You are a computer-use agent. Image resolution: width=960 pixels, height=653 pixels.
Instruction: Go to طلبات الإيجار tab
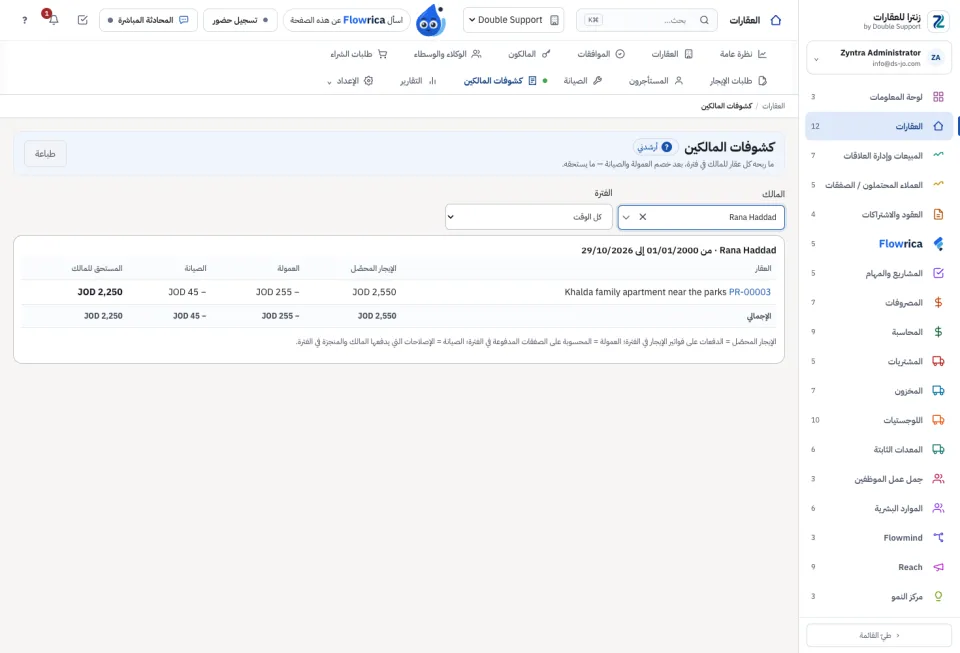pyautogui.click(x=738, y=81)
